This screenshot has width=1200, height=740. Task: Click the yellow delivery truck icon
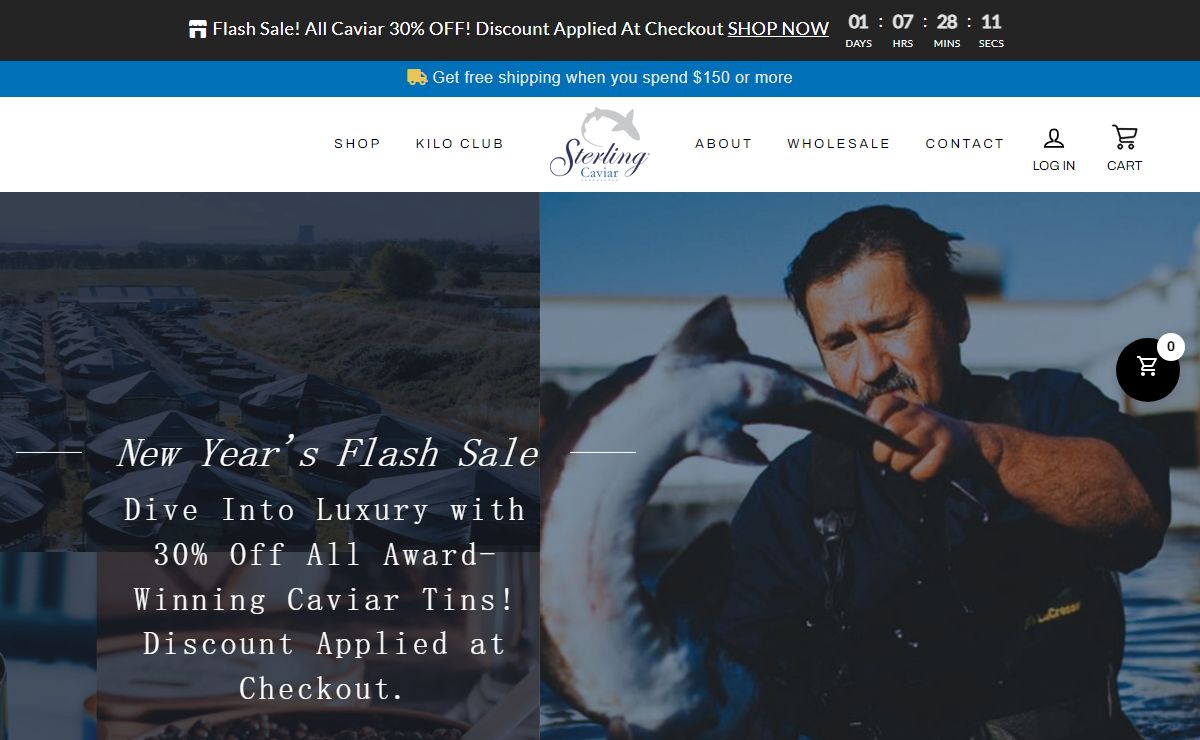click(417, 77)
